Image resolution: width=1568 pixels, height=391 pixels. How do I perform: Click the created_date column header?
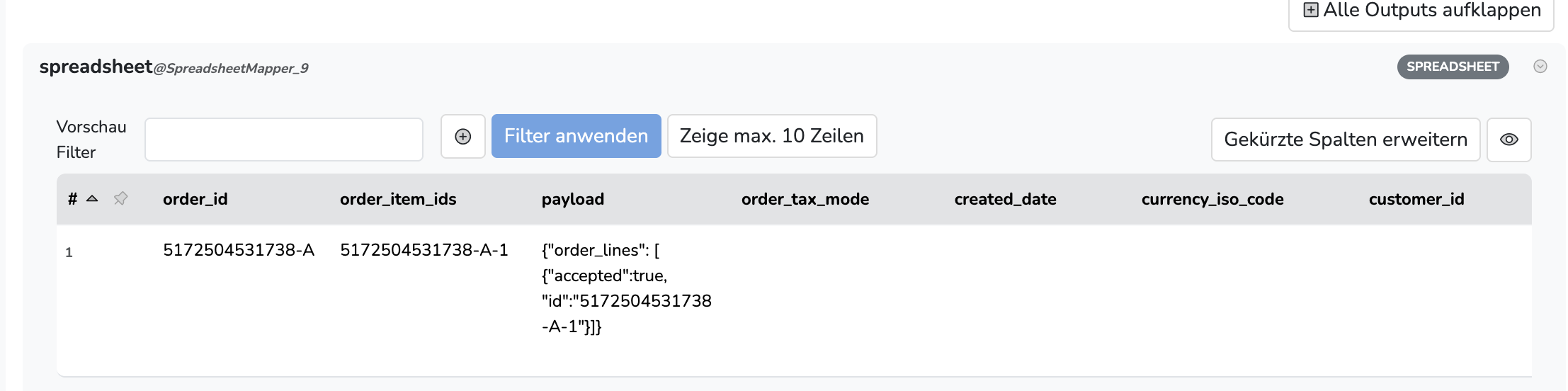click(1005, 199)
